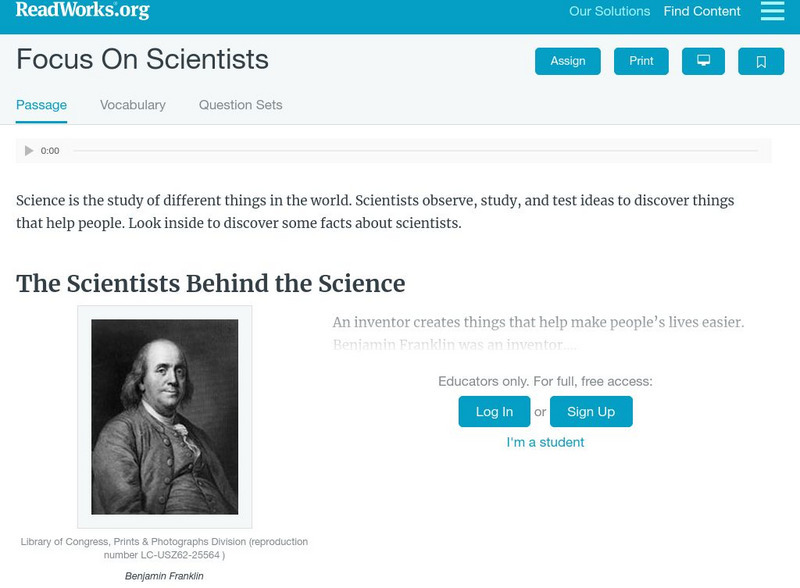Click the projector display mode icon
The width and height of the screenshot is (800, 588).
tap(703, 61)
